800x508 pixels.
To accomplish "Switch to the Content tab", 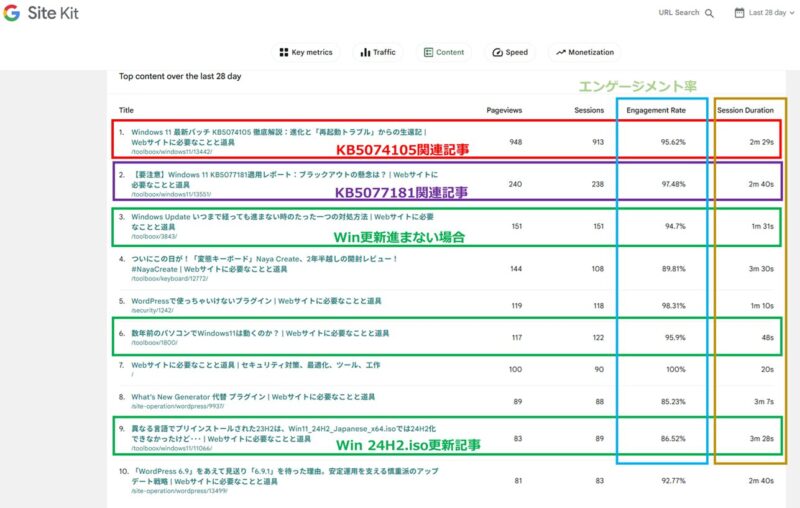I will [x=444, y=52].
